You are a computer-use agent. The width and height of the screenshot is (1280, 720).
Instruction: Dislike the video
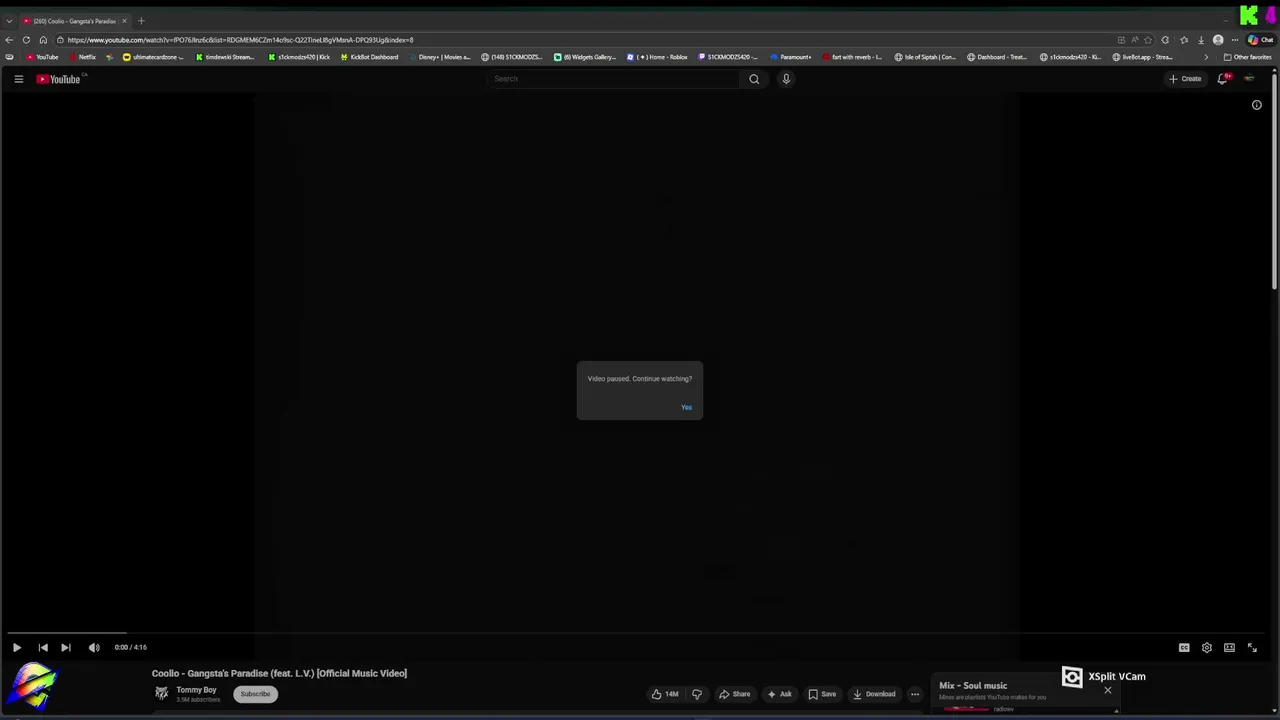point(697,694)
